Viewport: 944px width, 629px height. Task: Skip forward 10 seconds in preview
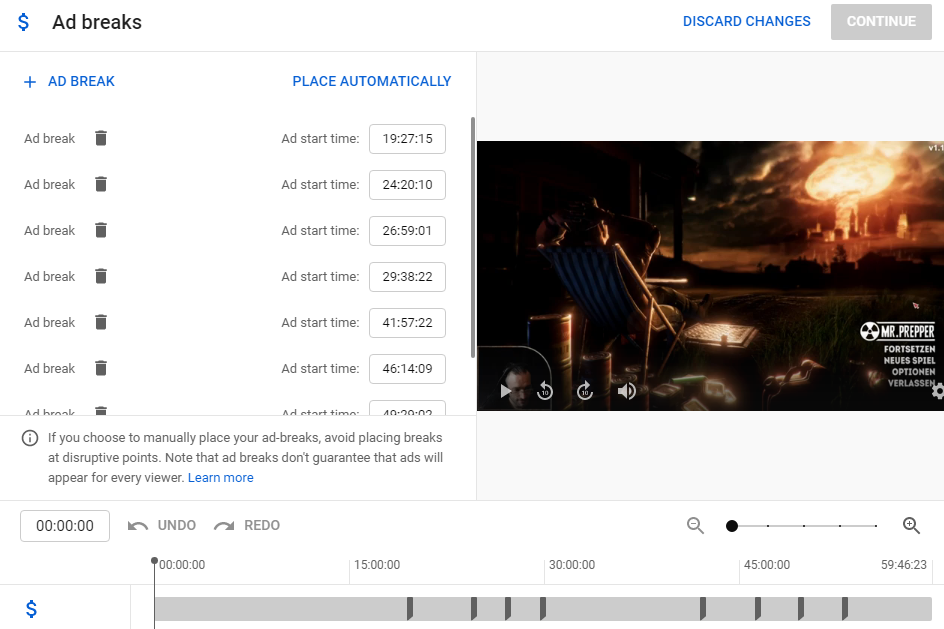tap(585, 391)
